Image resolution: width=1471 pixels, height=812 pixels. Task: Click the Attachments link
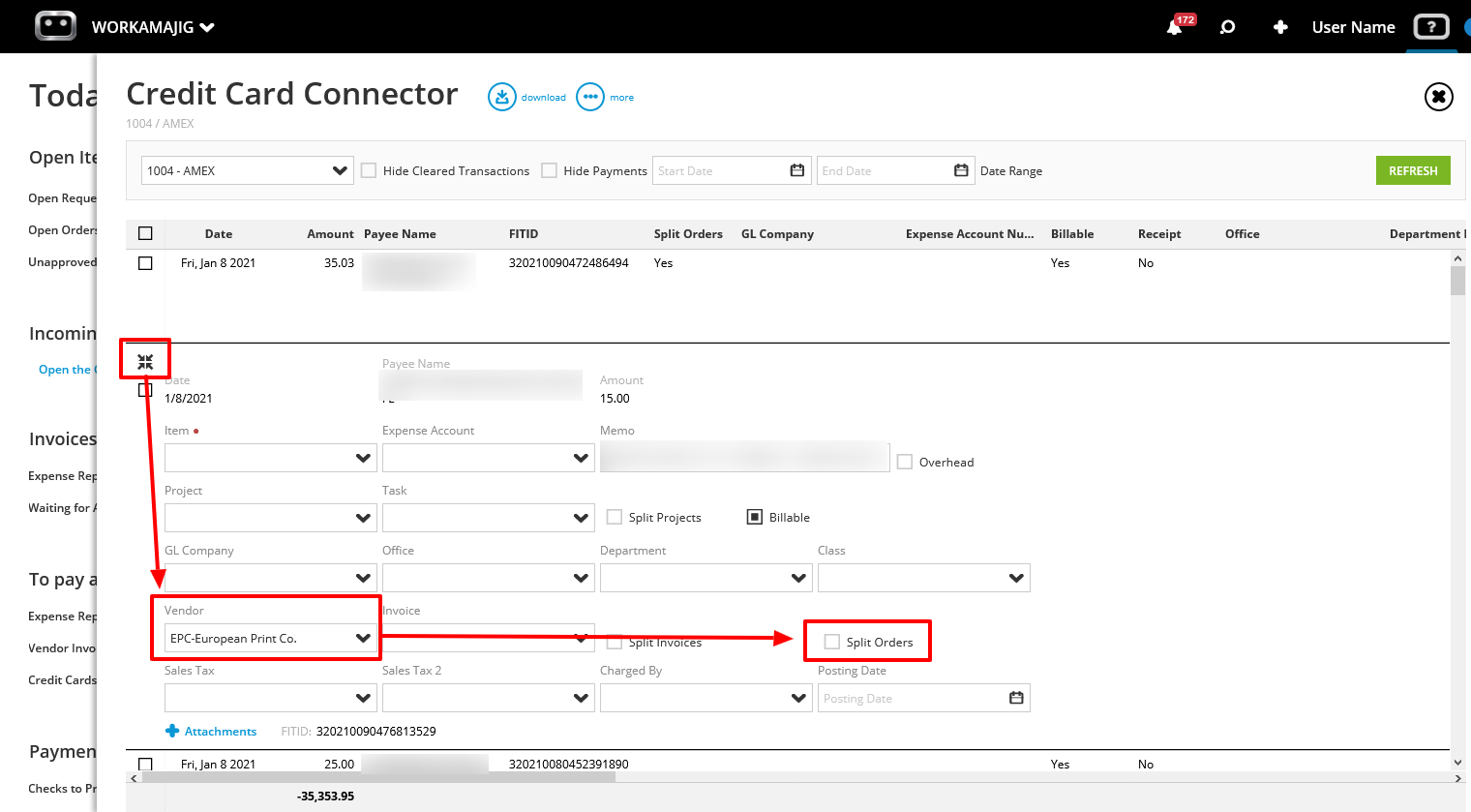(211, 731)
